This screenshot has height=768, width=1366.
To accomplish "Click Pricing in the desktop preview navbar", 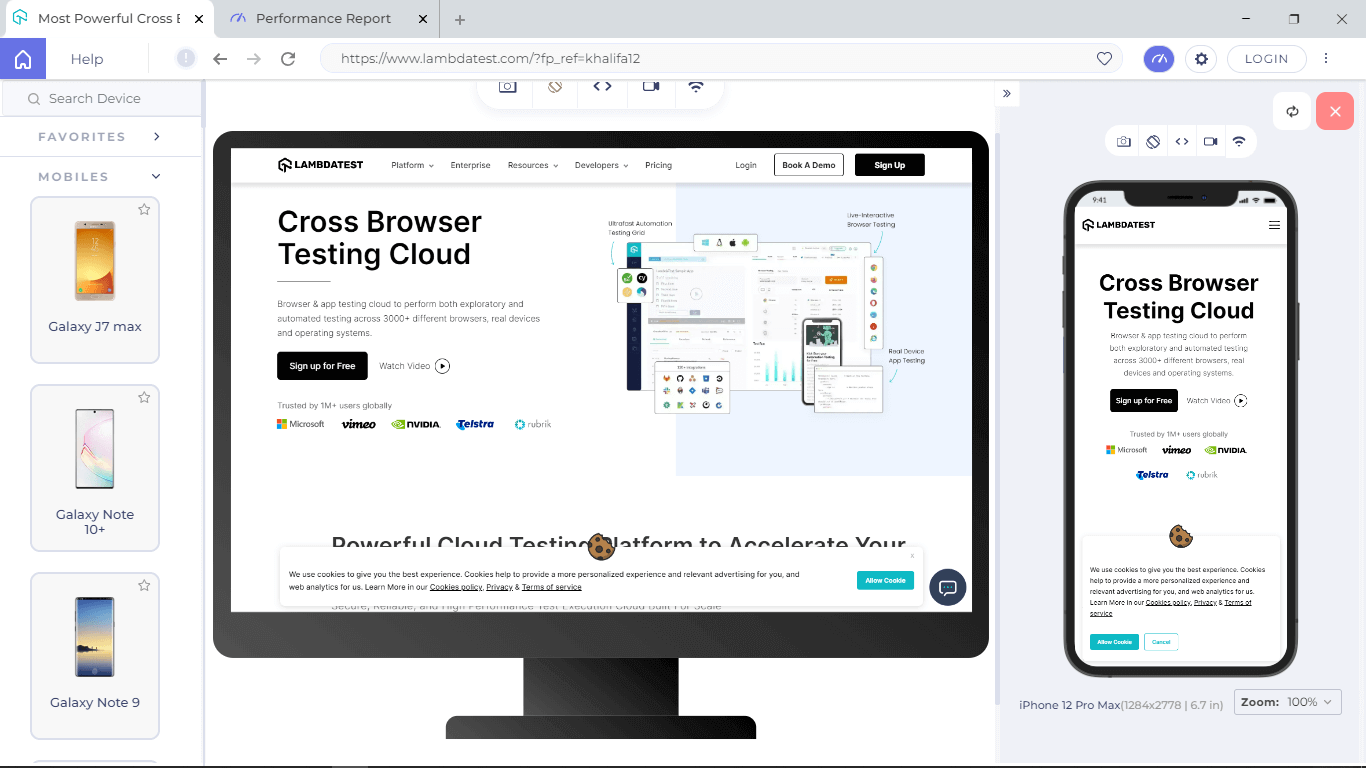I will click(658, 165).
